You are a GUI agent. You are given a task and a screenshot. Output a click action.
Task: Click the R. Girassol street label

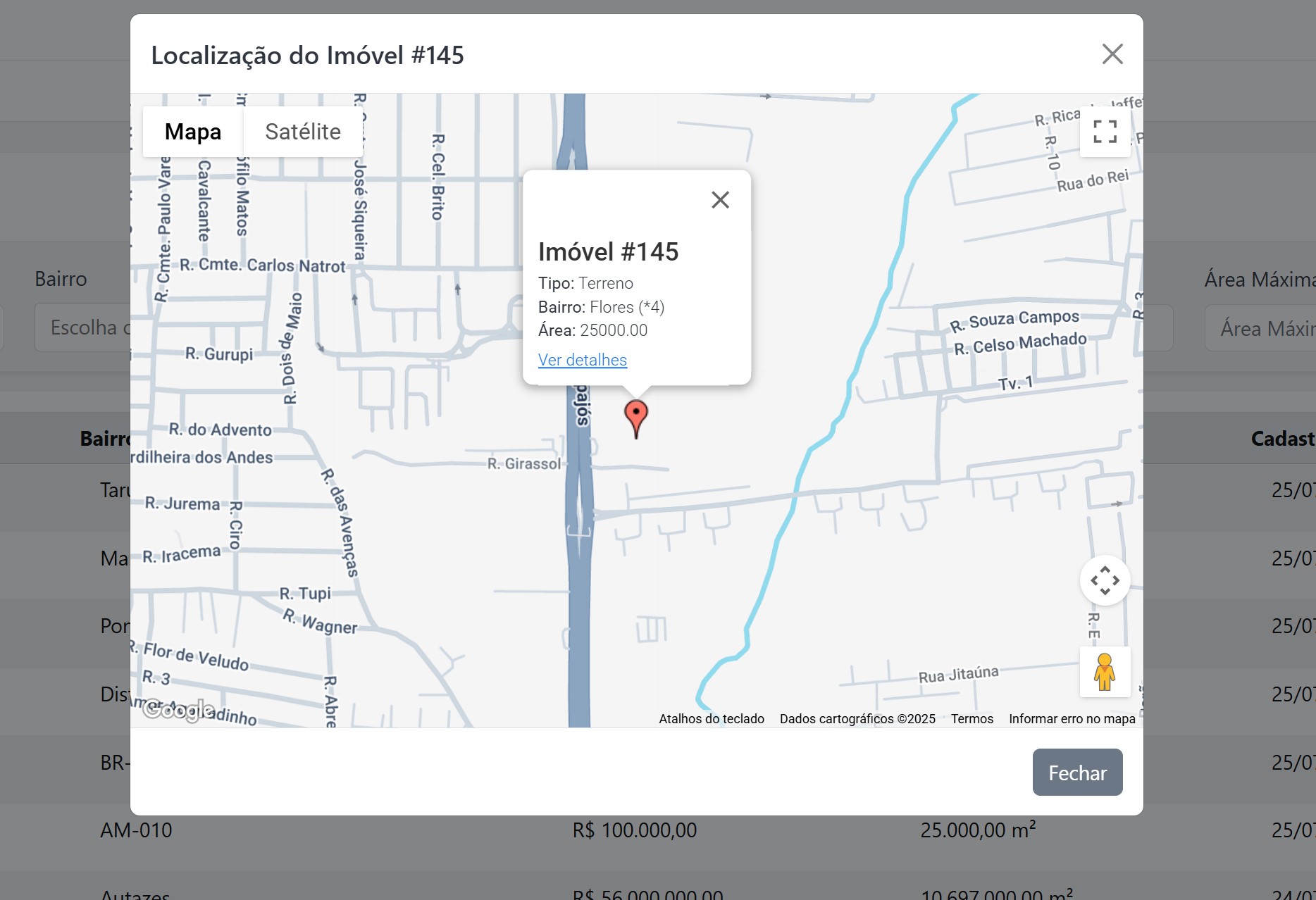pos(524,464)
